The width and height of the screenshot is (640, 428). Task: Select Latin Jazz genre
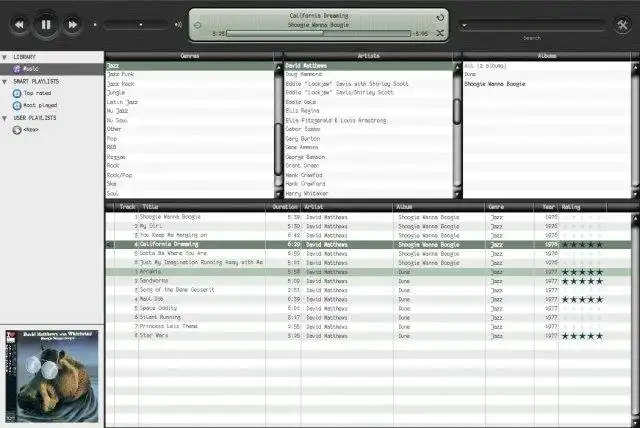pos(190,102)
